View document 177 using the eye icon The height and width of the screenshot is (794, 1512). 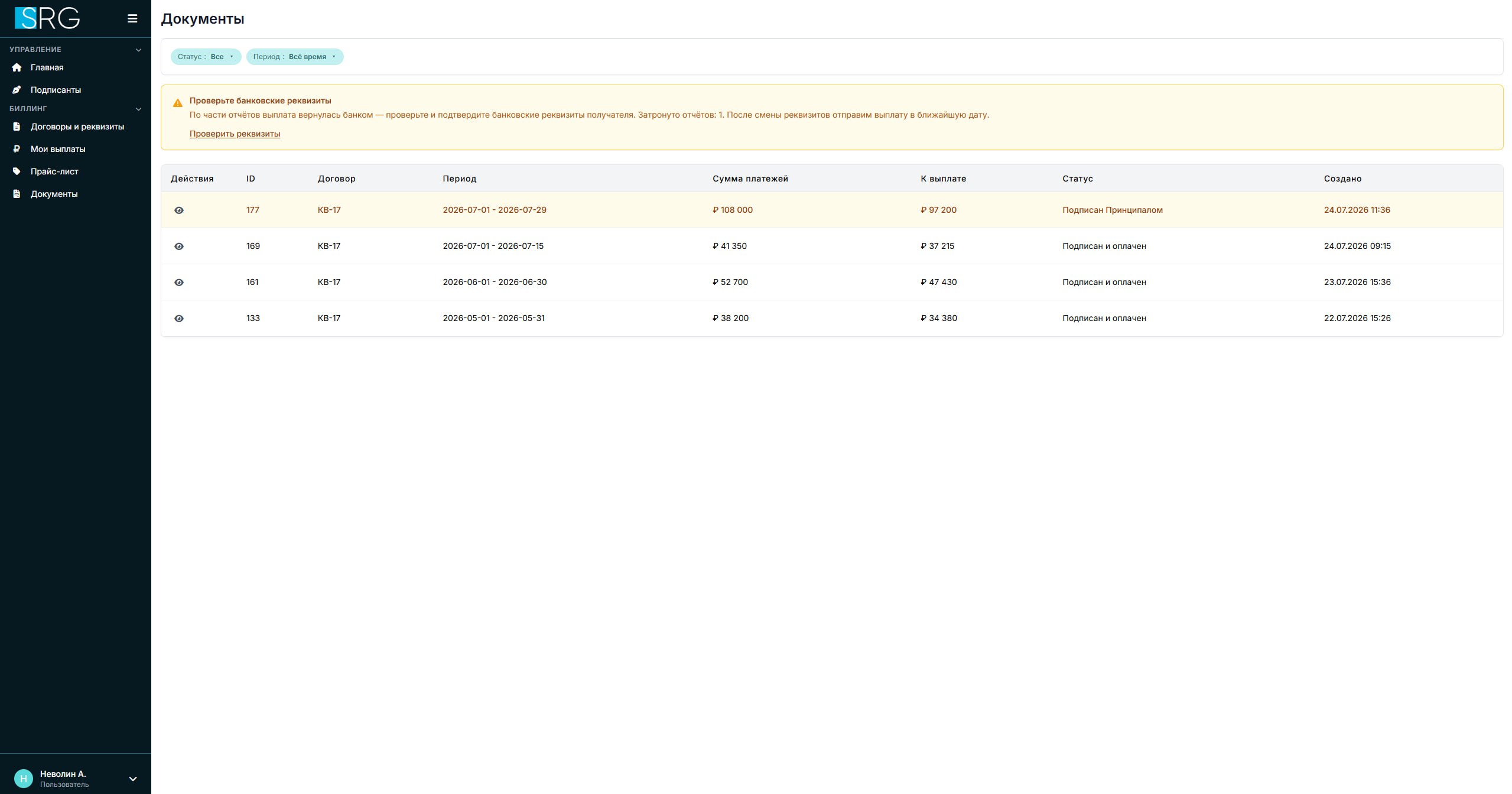tap(179, 210)
